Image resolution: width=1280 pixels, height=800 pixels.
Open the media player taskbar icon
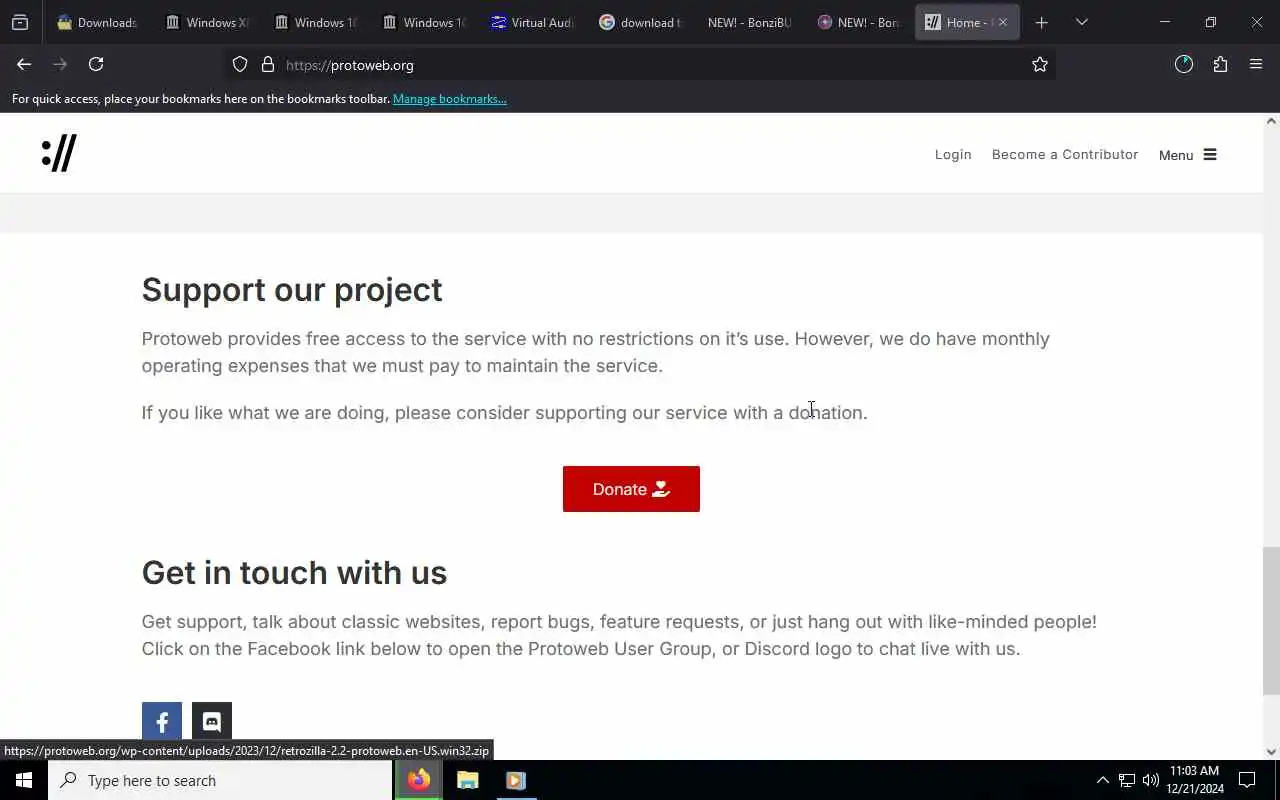coord(516,780)
